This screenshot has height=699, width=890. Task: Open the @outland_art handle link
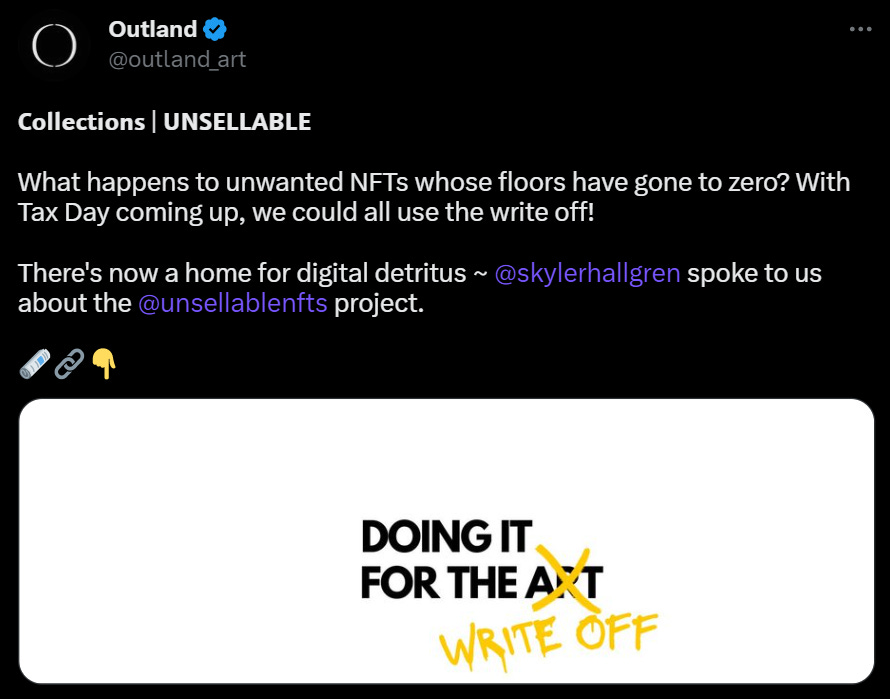pyautogui.click(x=177, y=59)
